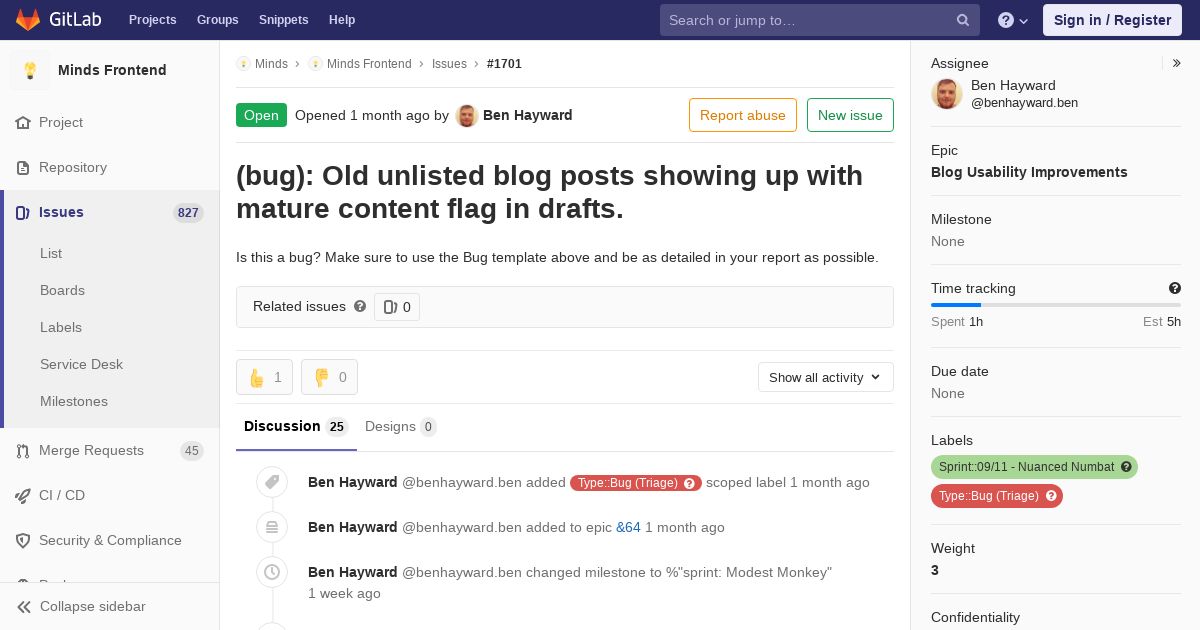
Task: Open epic link &64
Action: 628,527
